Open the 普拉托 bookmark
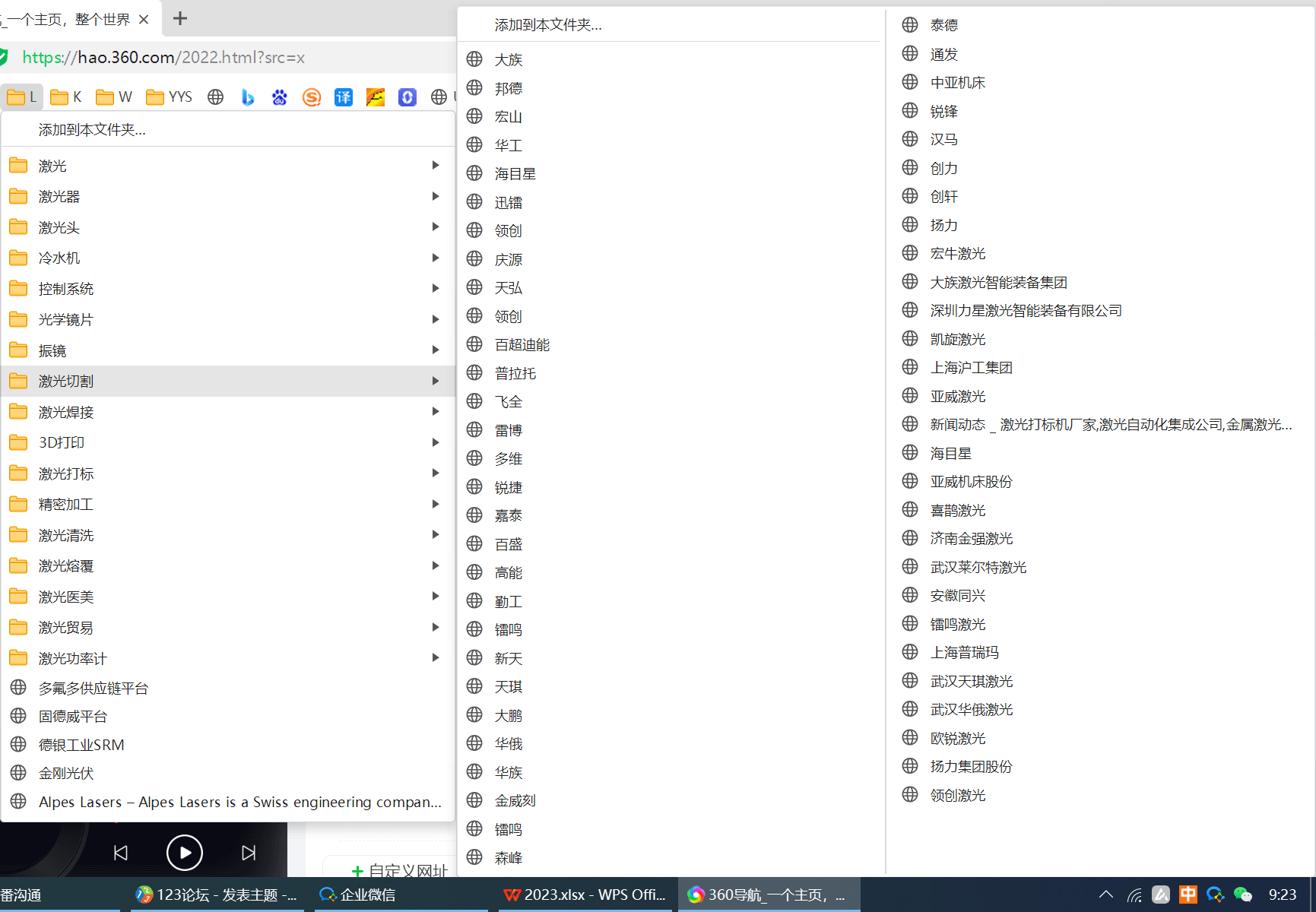This screenshot has height=912, width=1316. [x=669, y=373]
